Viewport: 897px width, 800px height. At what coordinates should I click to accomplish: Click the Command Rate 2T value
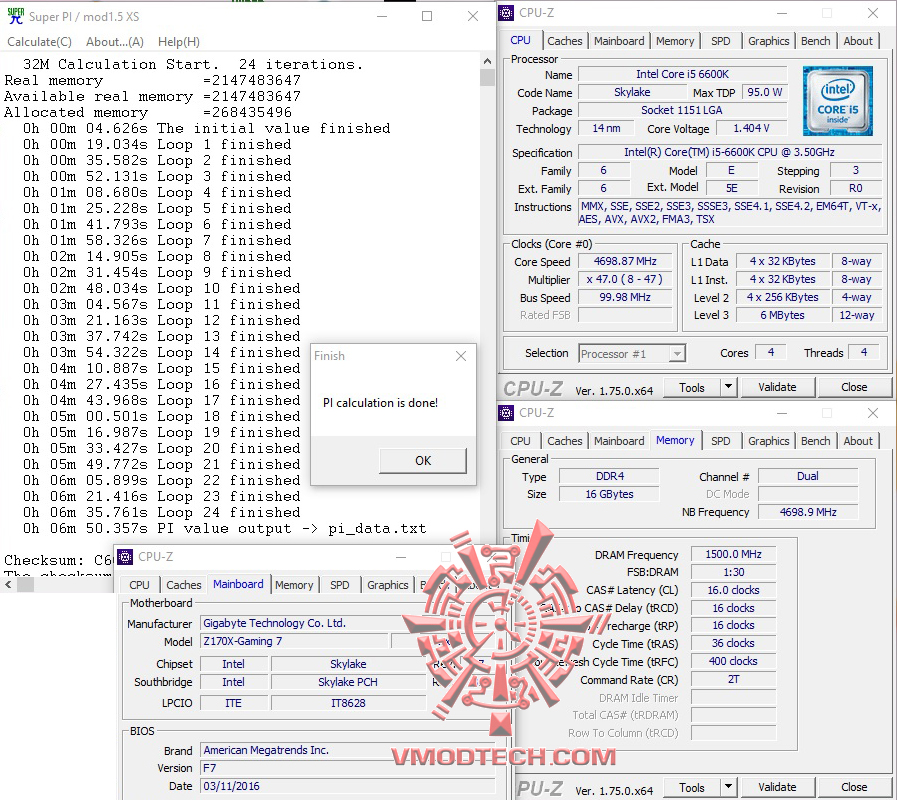733,679
